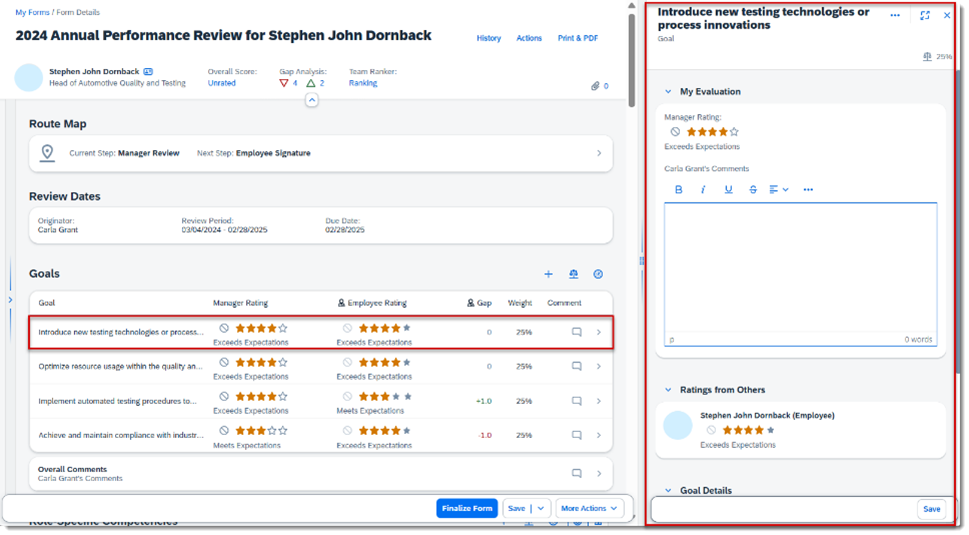This screenshot has width=969, height=535.
Task: Click the Finalize Form button
Action: (467, 508)
